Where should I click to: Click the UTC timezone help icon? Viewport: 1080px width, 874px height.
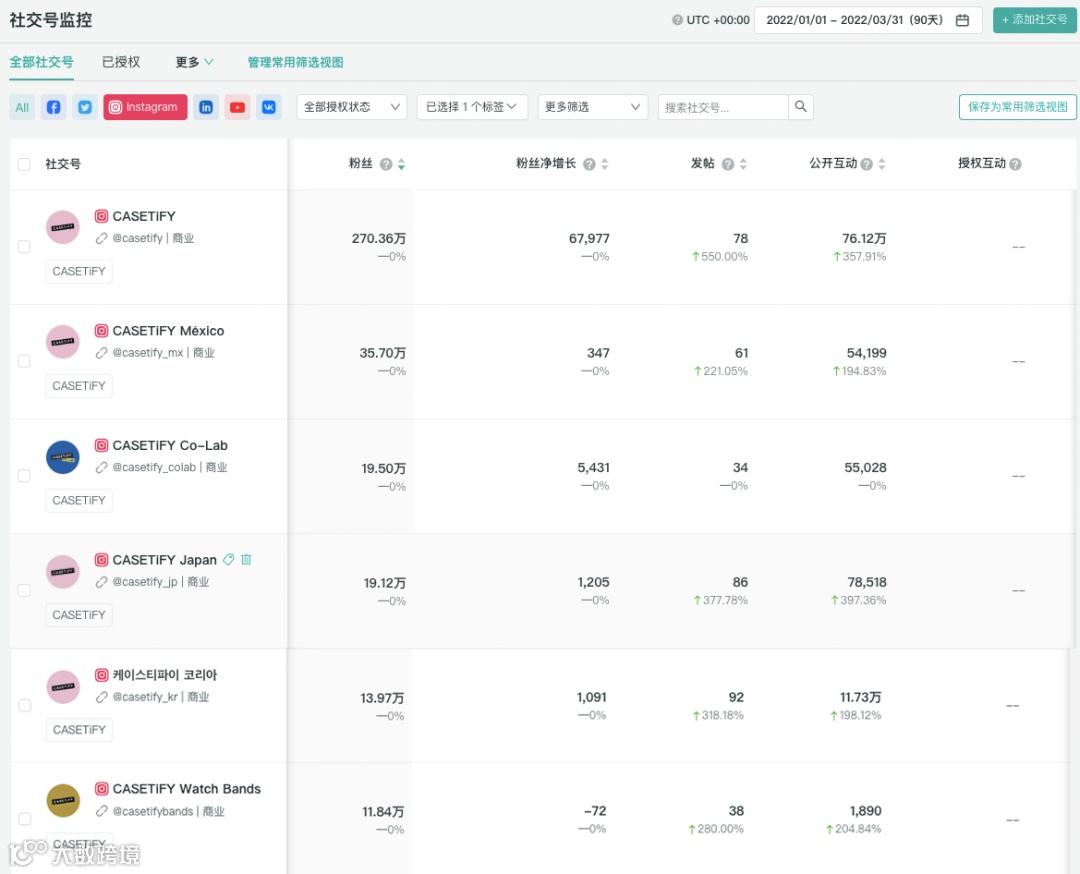click(x=678, y=20)
